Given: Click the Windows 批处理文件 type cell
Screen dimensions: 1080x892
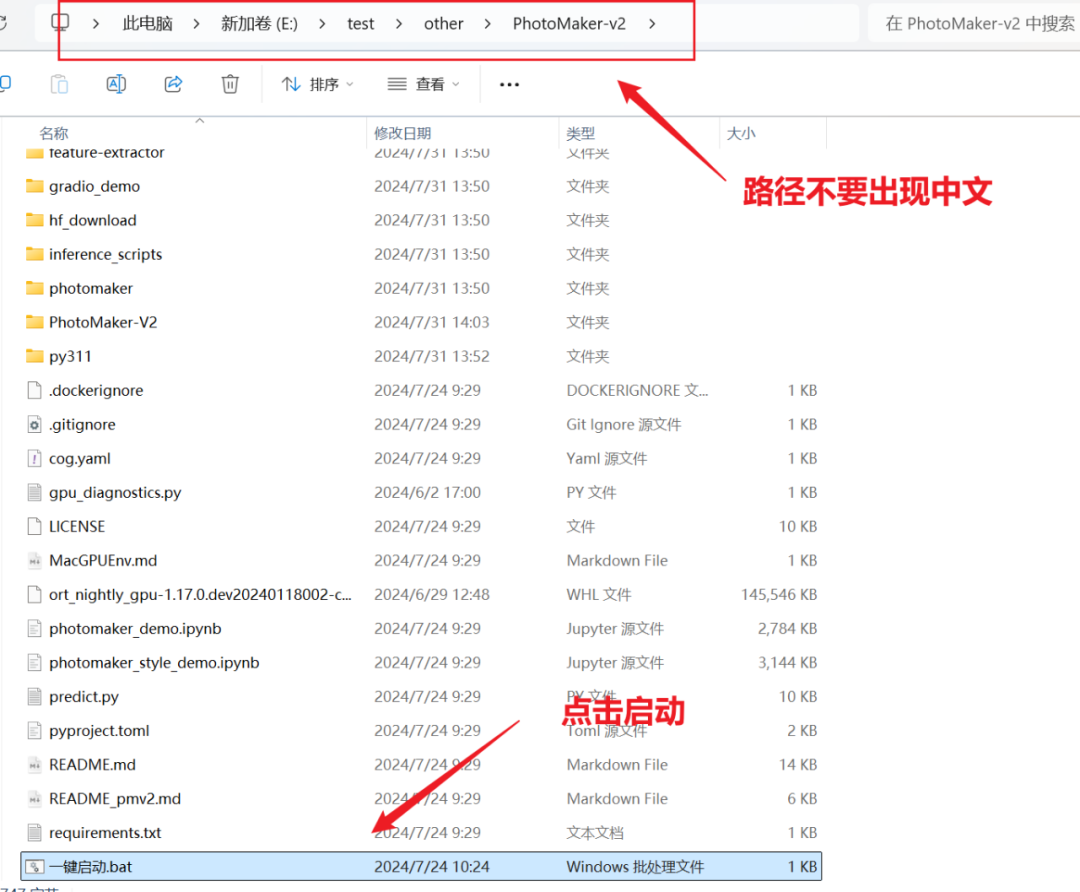Looking at the screenshot, I should click(635, 867).
